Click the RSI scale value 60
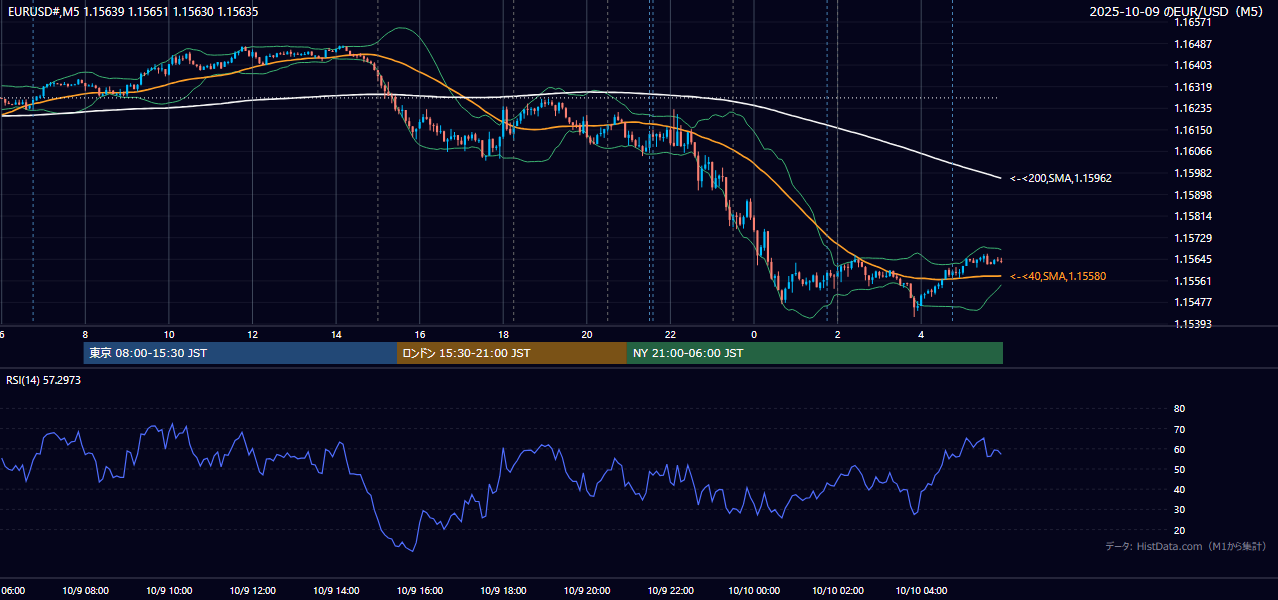 tap(1179, 449)
